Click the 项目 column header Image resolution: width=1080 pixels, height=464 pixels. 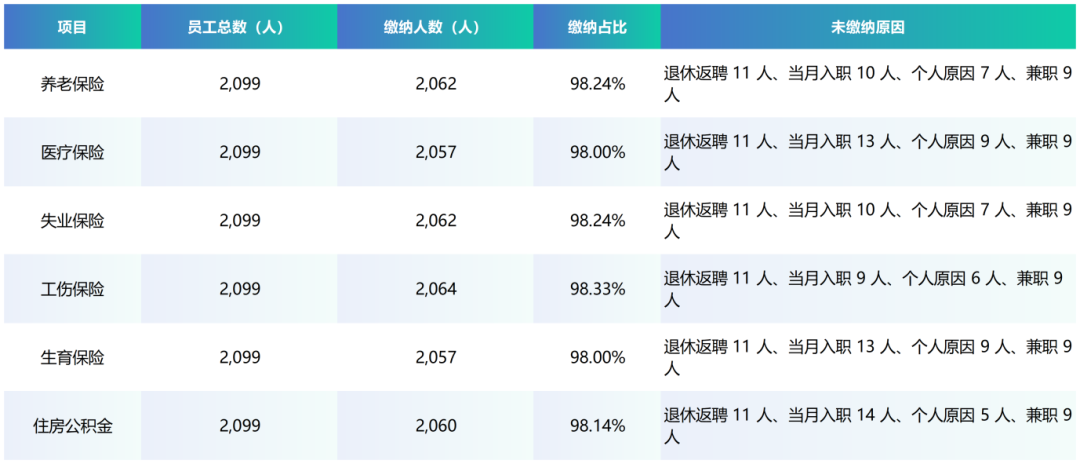click(72, 27)
